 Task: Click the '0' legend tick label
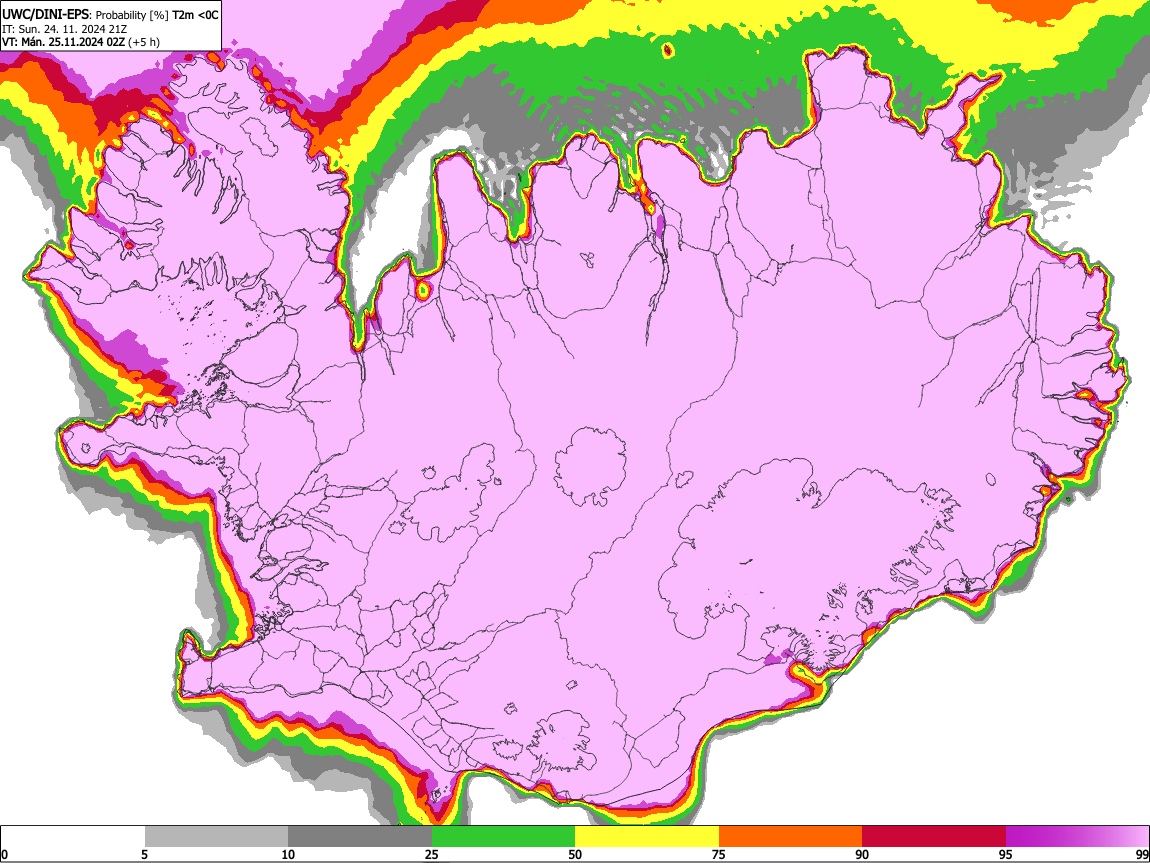[x=4, y=854]
